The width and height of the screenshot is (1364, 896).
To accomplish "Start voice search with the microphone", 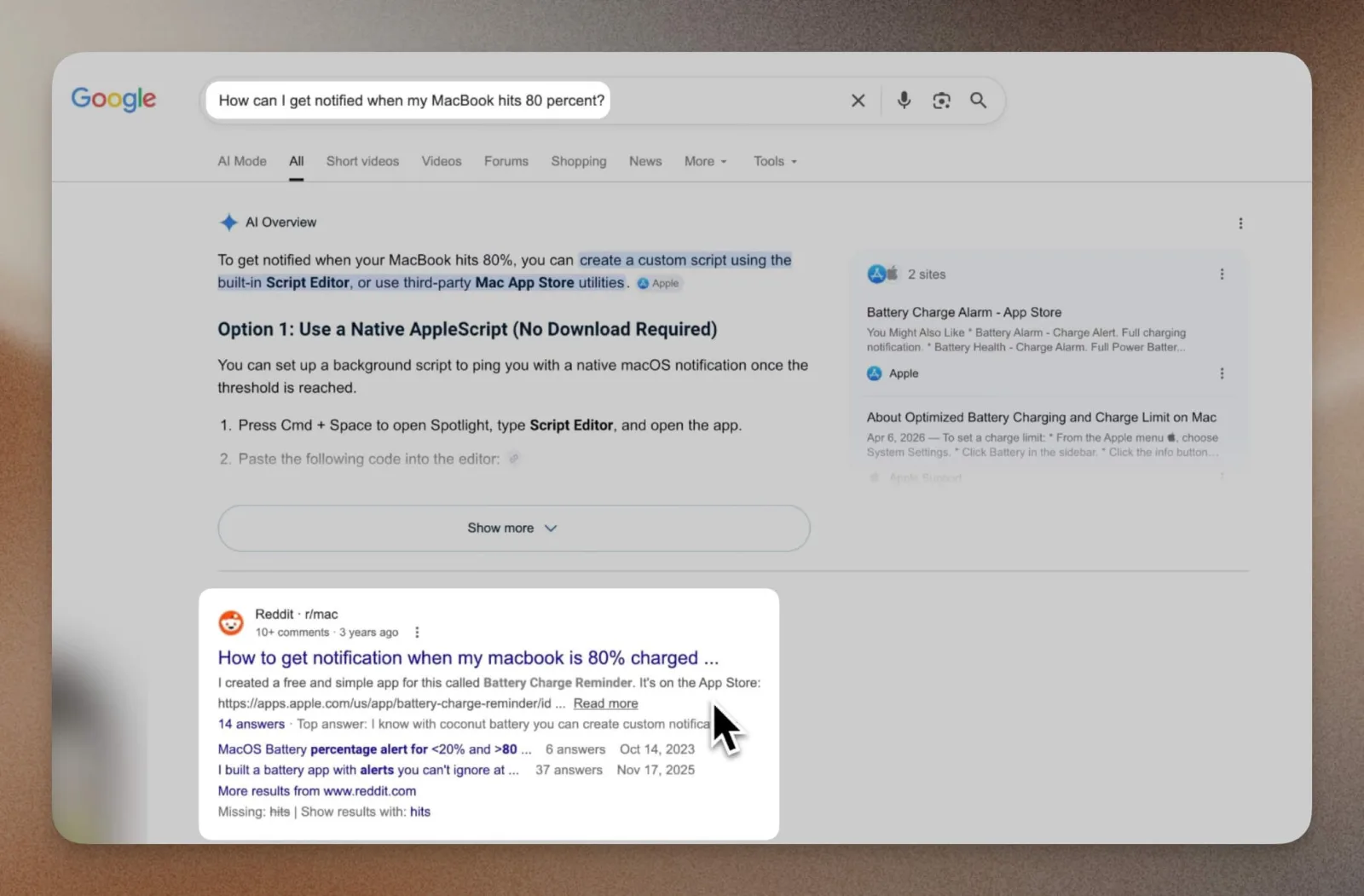I will (x=904, y=101).
